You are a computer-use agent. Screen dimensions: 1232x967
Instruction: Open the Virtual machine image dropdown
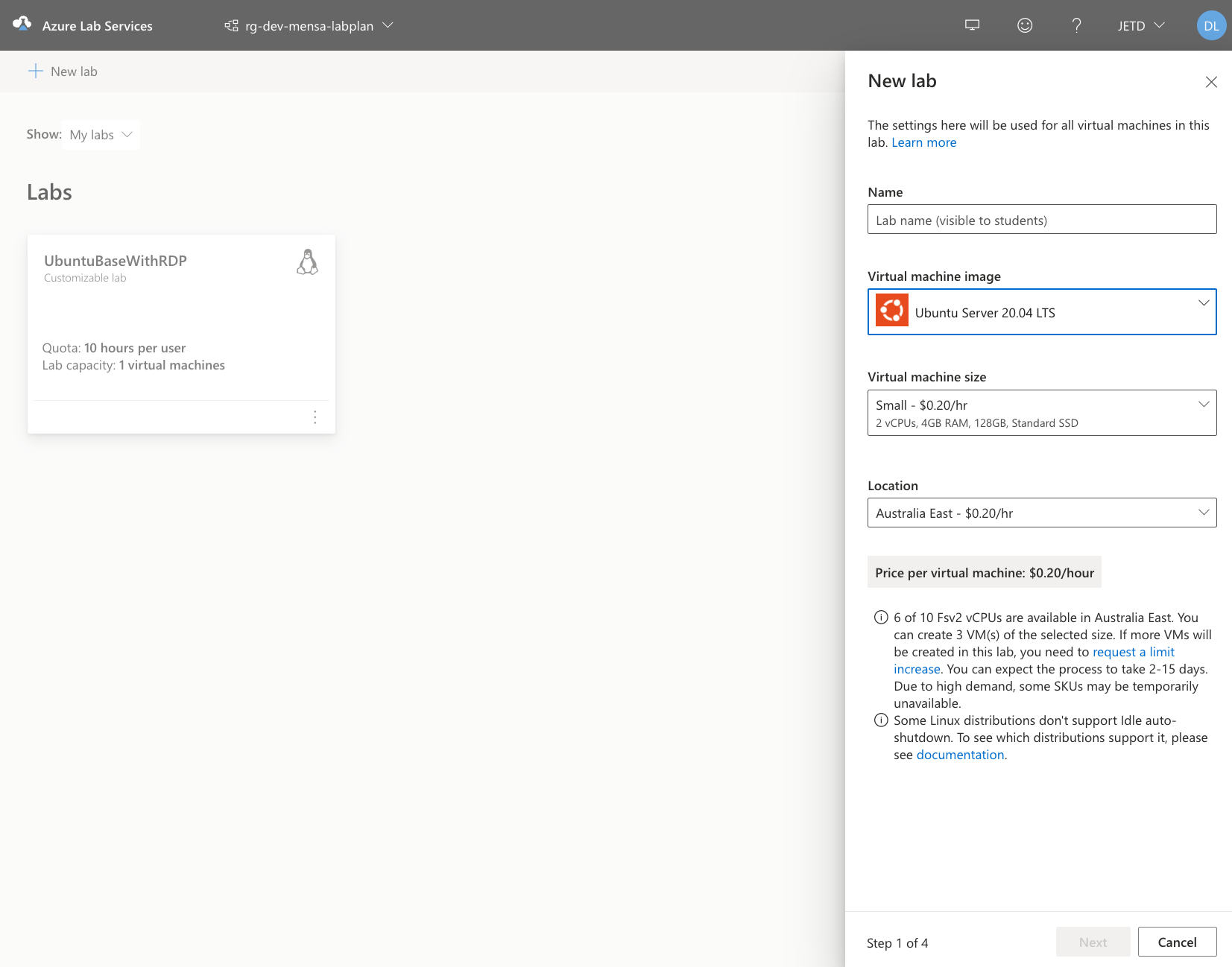tap(1042, 311)
